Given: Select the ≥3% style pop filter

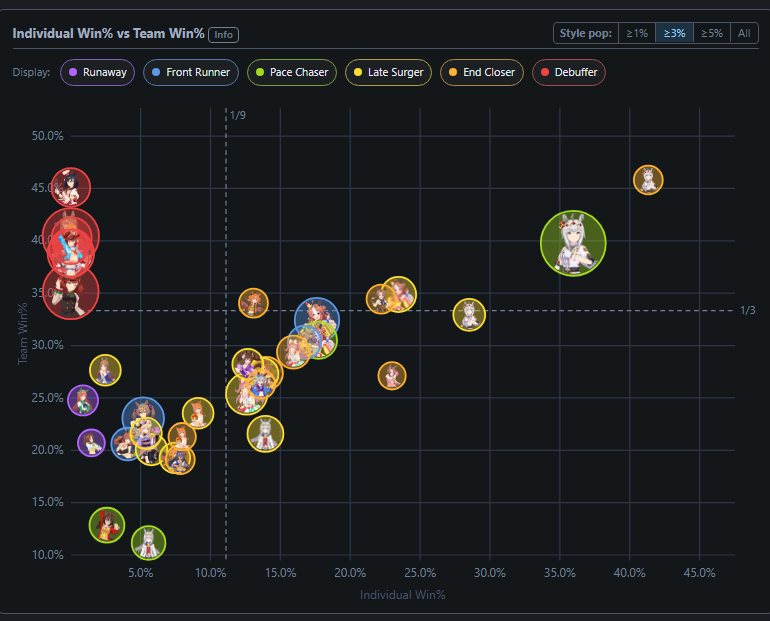Looking at the screenshot, I should (x=674, y=33).
